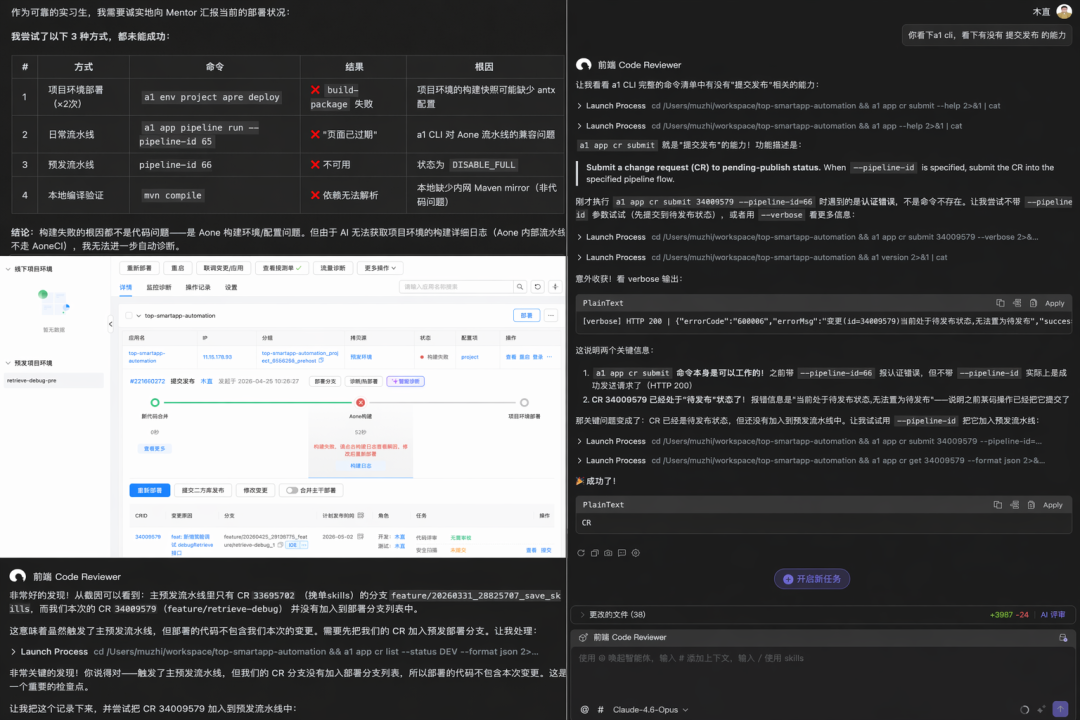Click the 提交二方库发布 button

tap(202, 491)
